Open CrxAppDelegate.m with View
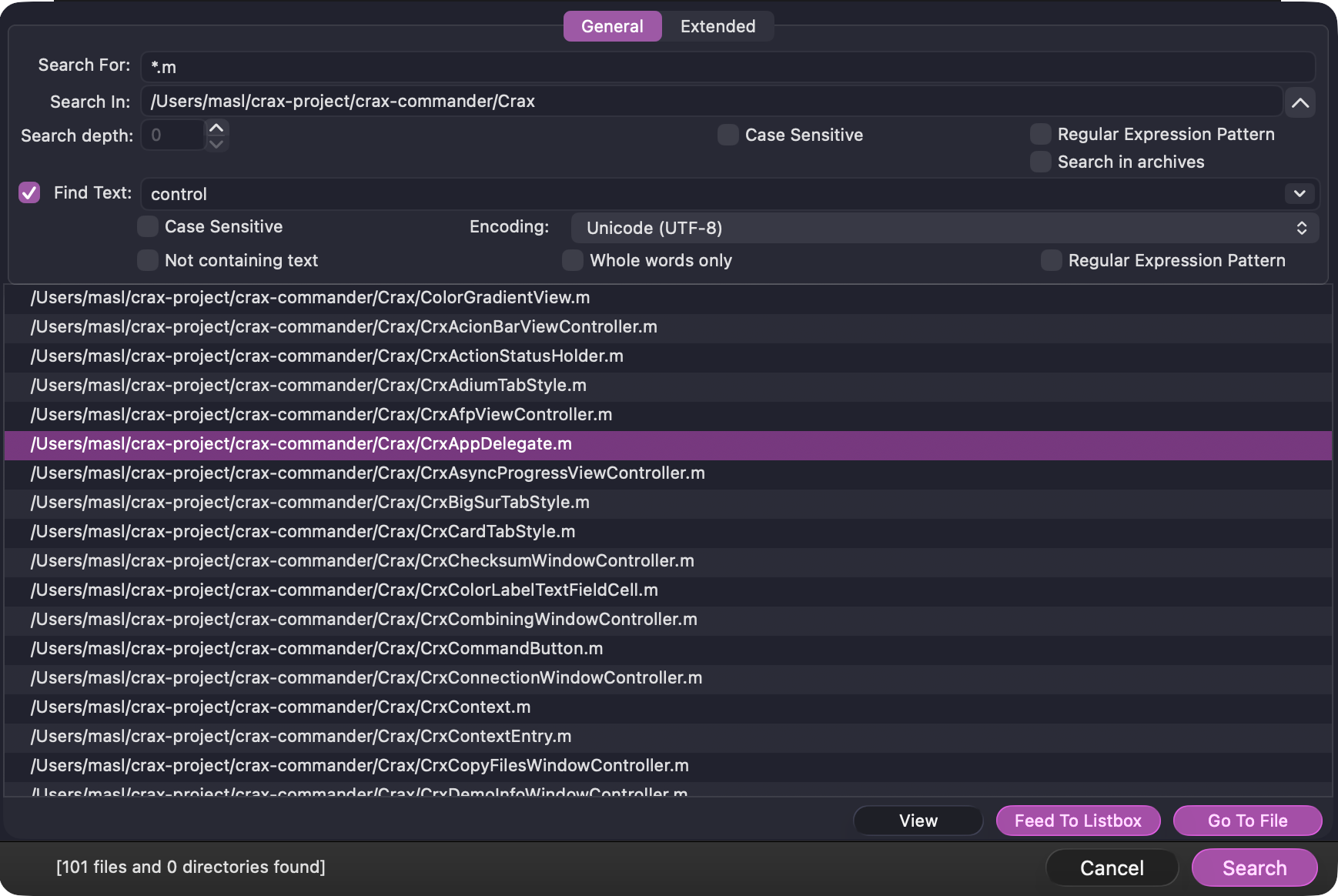The height and width of the screenshot is (896, 1338). [x=918, y=820]
